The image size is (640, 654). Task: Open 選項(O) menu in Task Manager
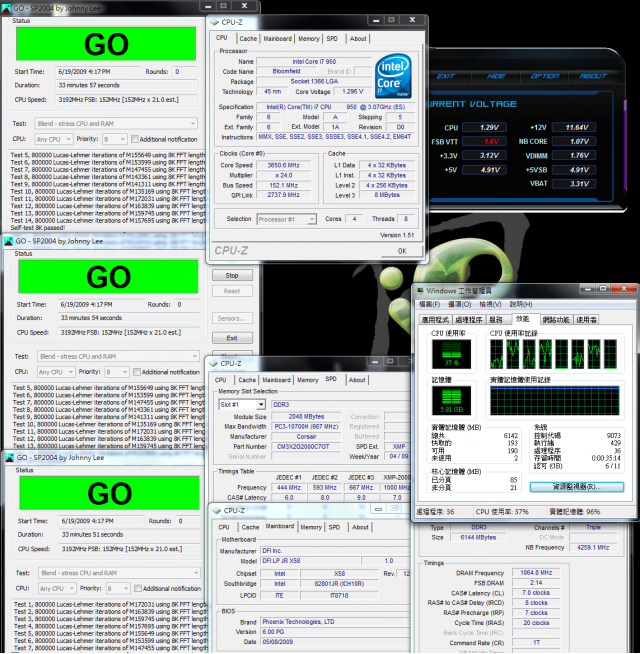point(459,304)
